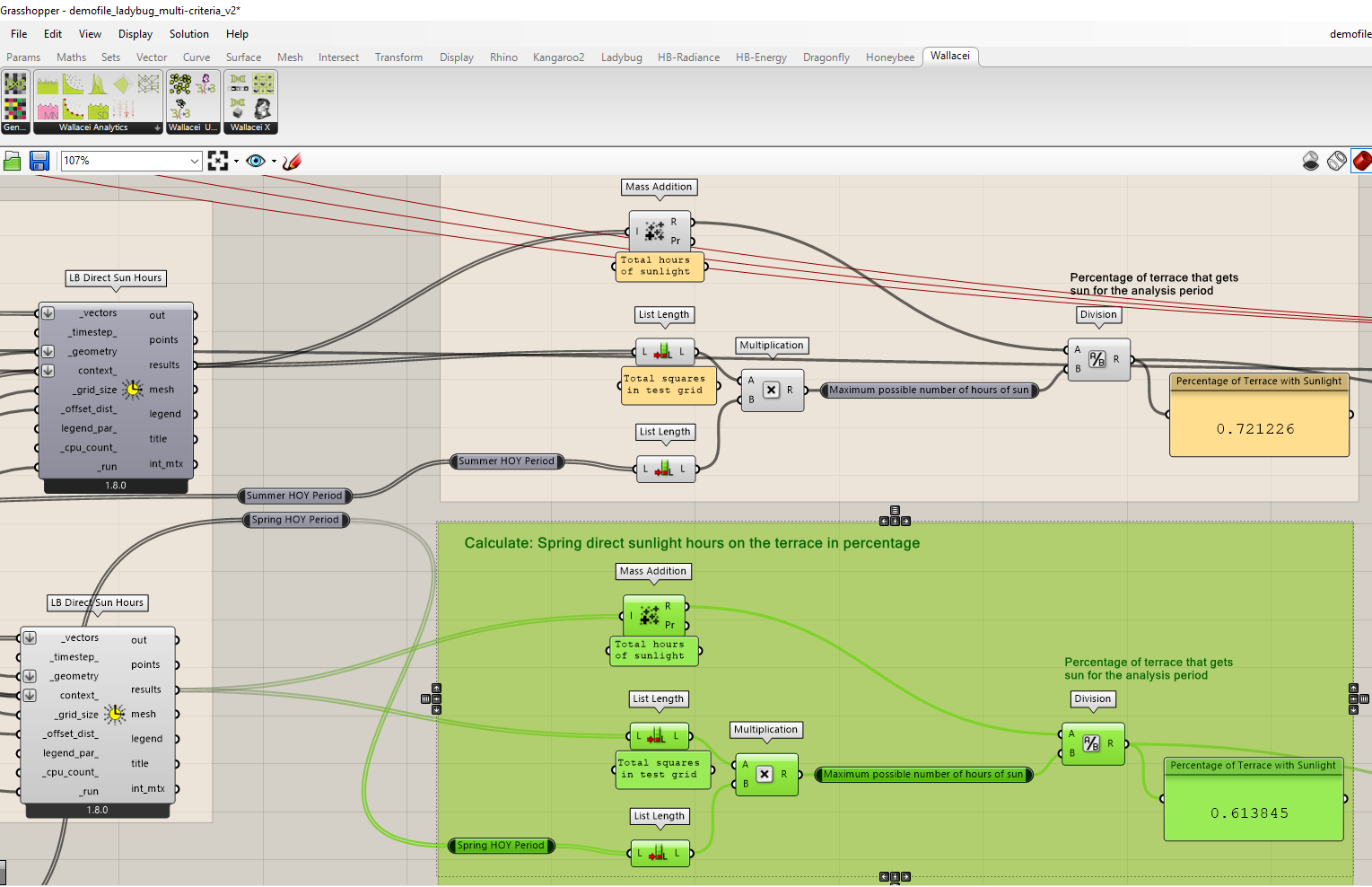Expand the Wallacei Analytics panel arrow
The height and width of the screenshot is (887, 1372).
point(157,127)
